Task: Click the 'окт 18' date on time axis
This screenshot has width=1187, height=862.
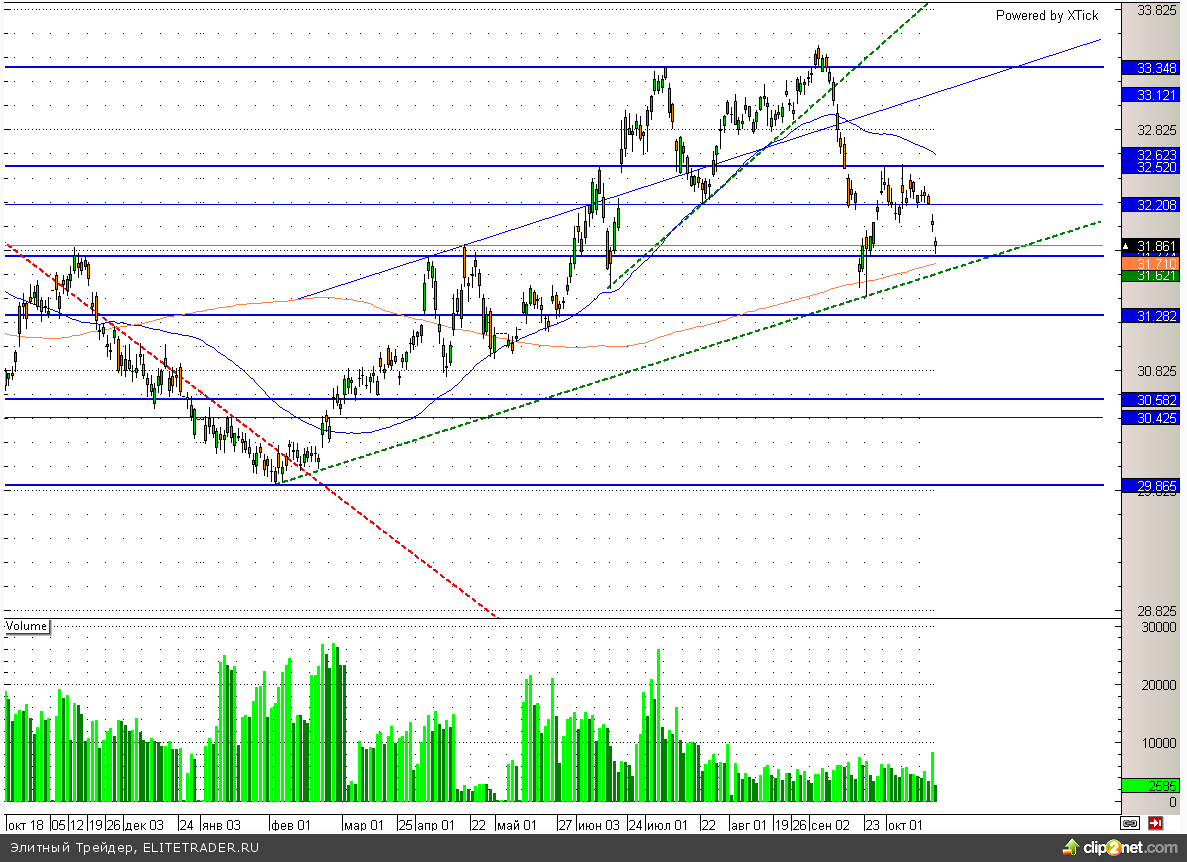Action: [25, 826]
